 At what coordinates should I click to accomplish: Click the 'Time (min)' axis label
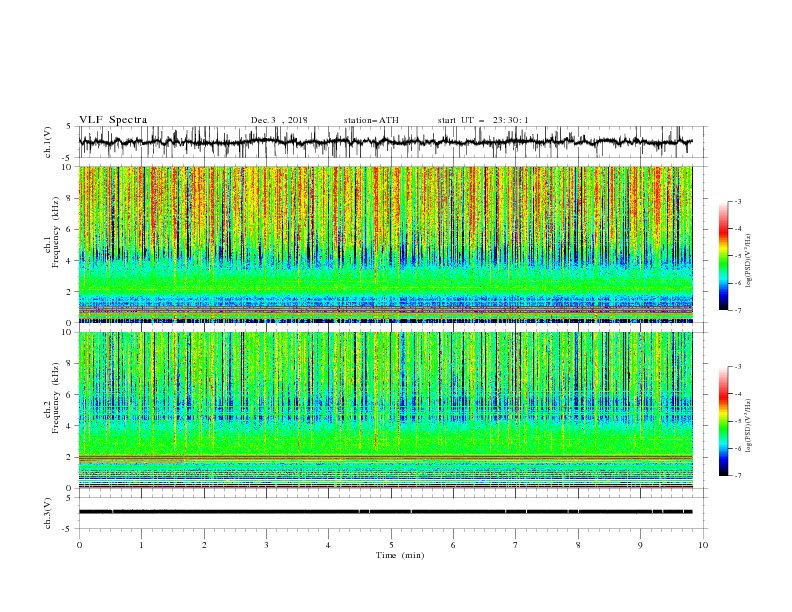(400, 555)
